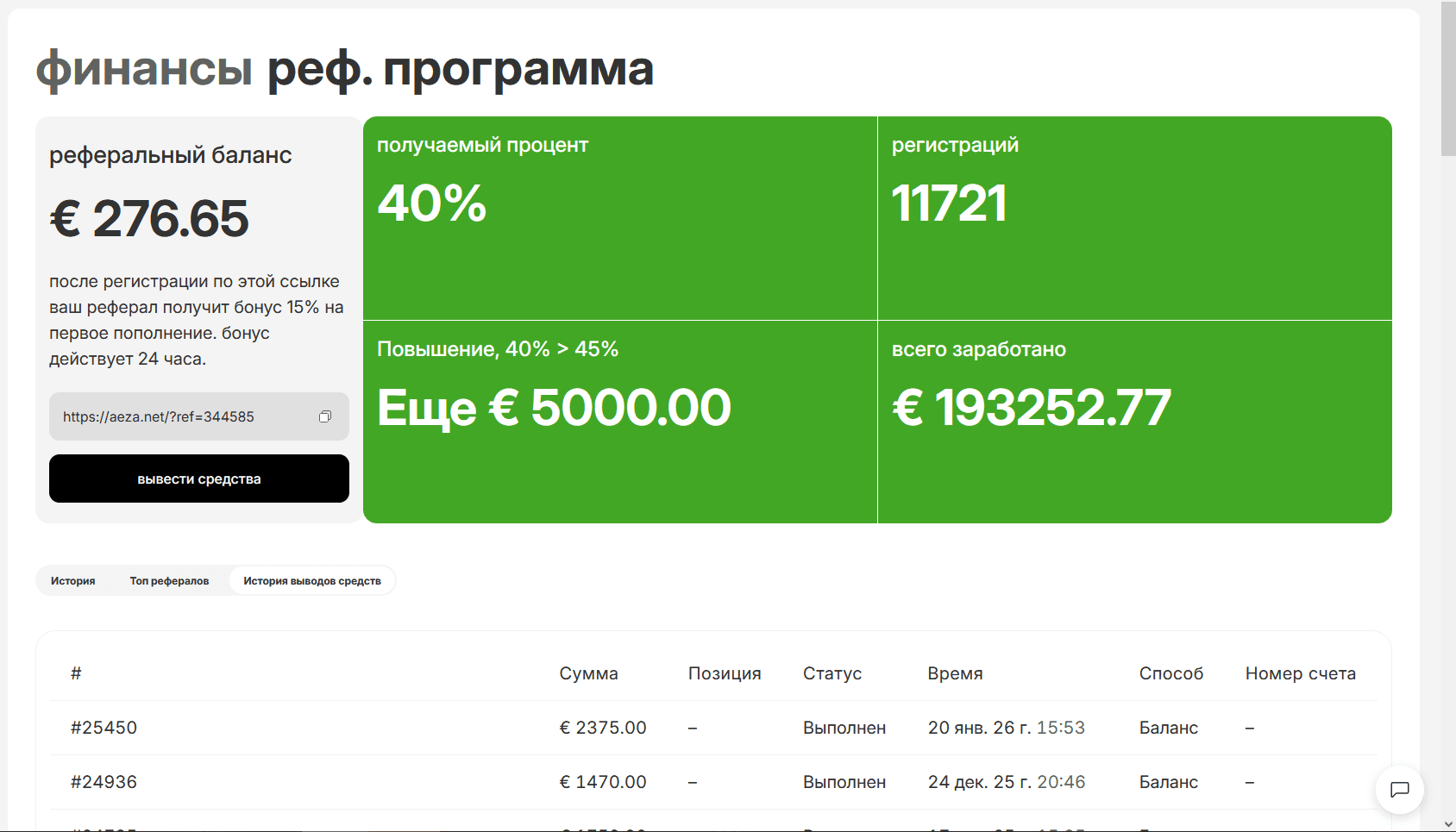Click the "Статус" column header

point(832,673)
